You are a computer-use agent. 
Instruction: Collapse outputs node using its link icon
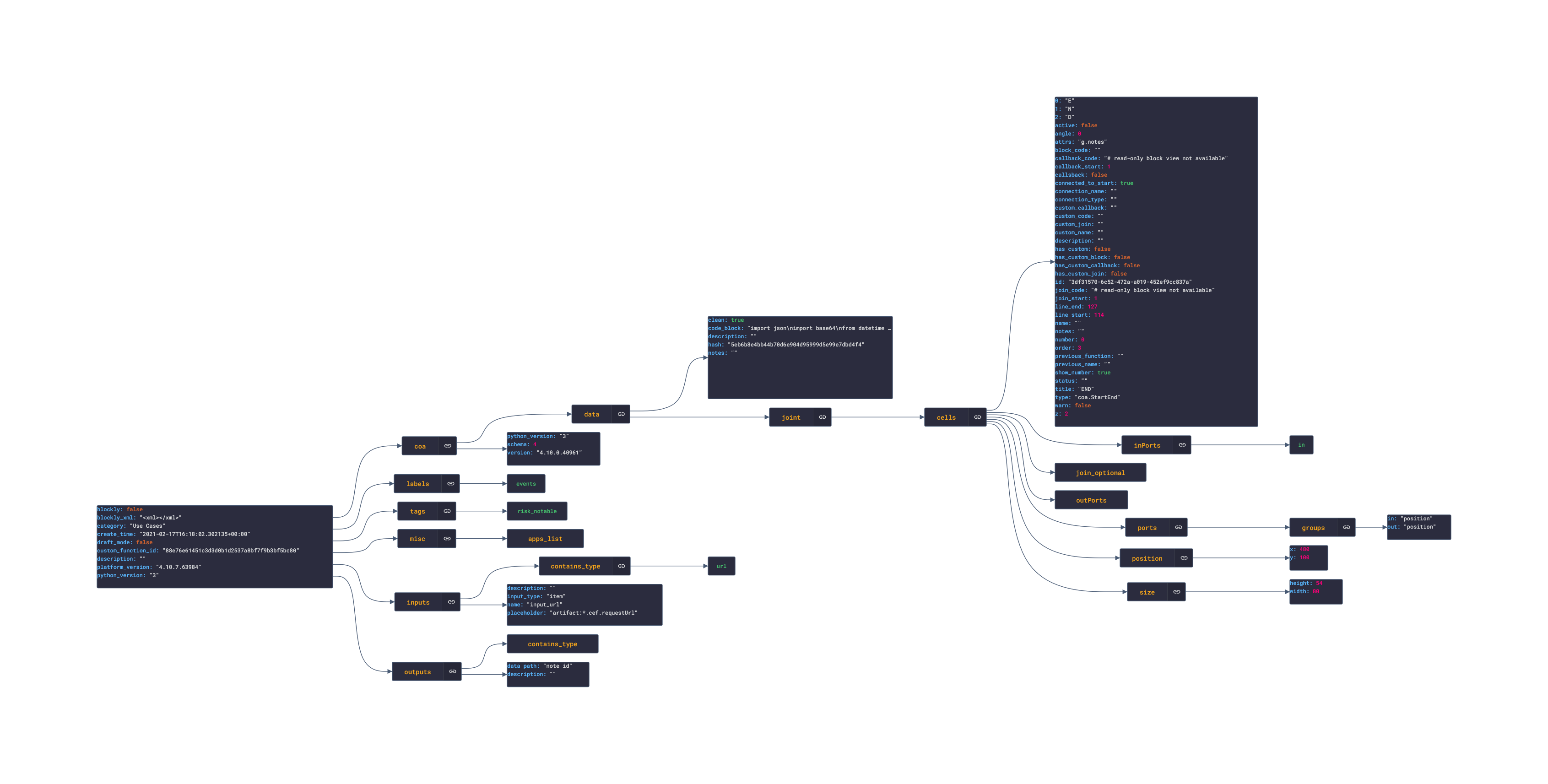coord(452,672)
